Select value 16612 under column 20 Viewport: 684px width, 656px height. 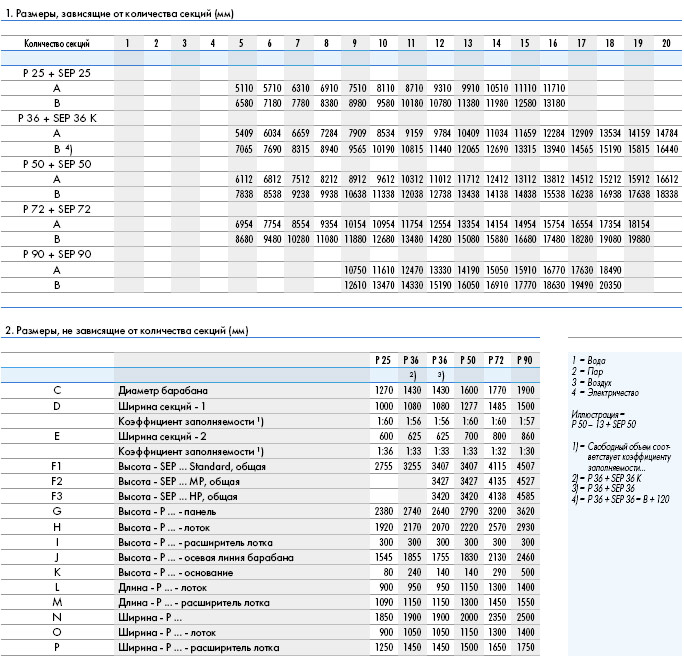click(x=667, y=179)
